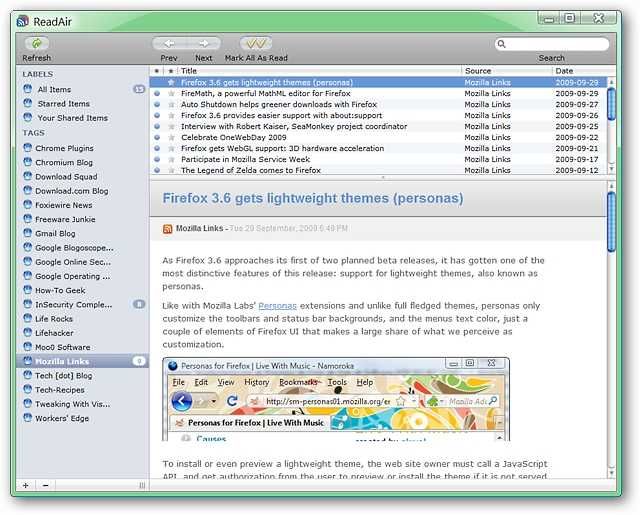Go to the next article with Next arrow
640x515 pixels.
204,43
